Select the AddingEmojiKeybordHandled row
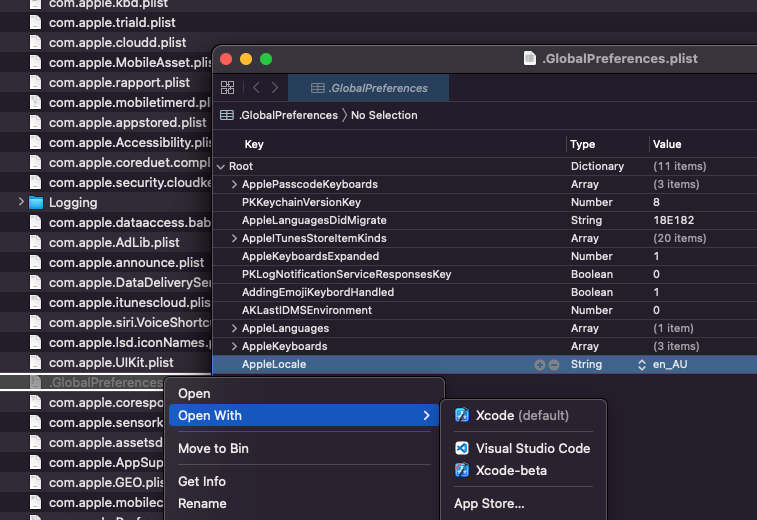Screen dimensions: 757x520 point(485,292)
